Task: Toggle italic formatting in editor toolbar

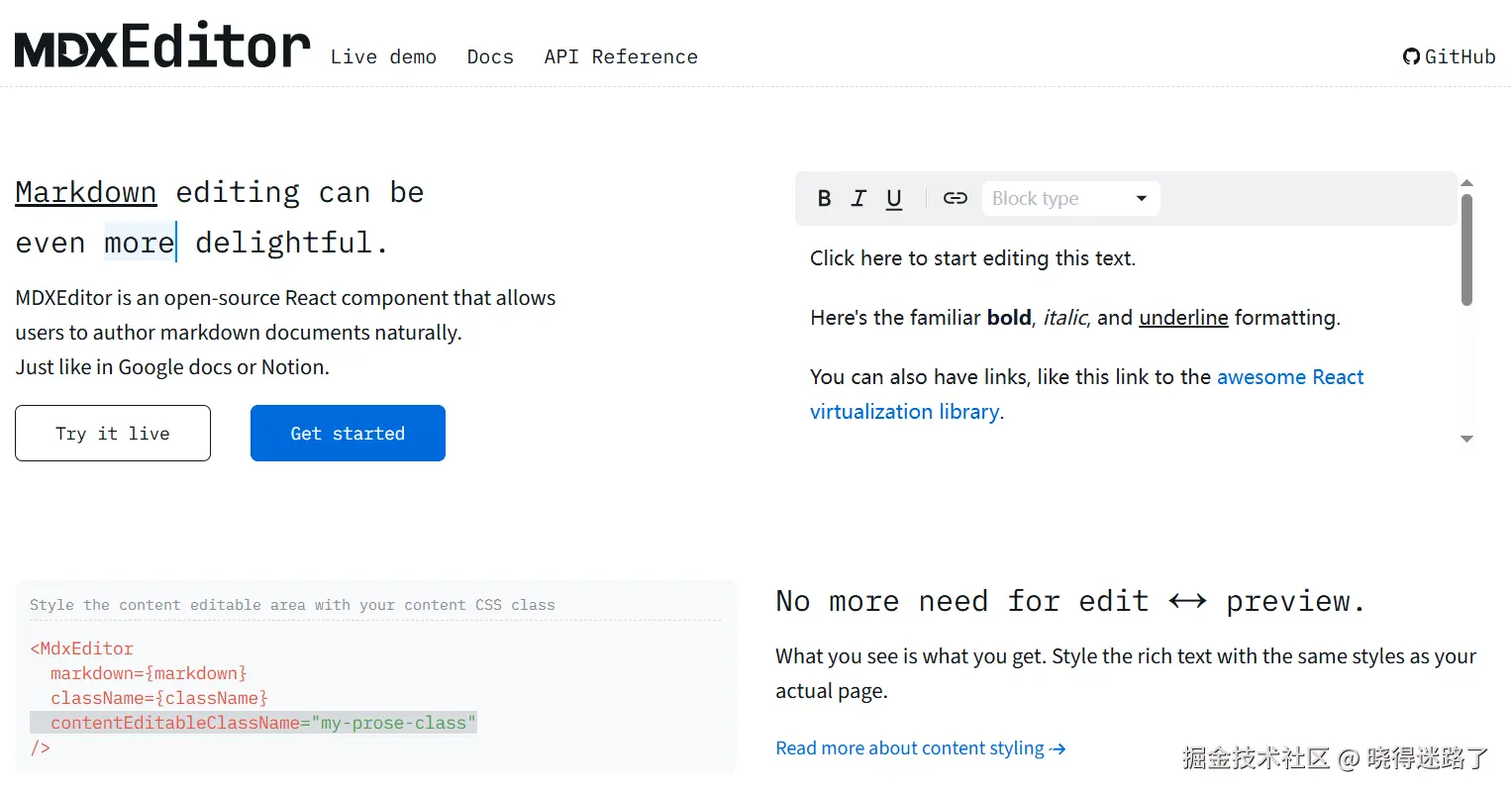Action: point(858,198)
